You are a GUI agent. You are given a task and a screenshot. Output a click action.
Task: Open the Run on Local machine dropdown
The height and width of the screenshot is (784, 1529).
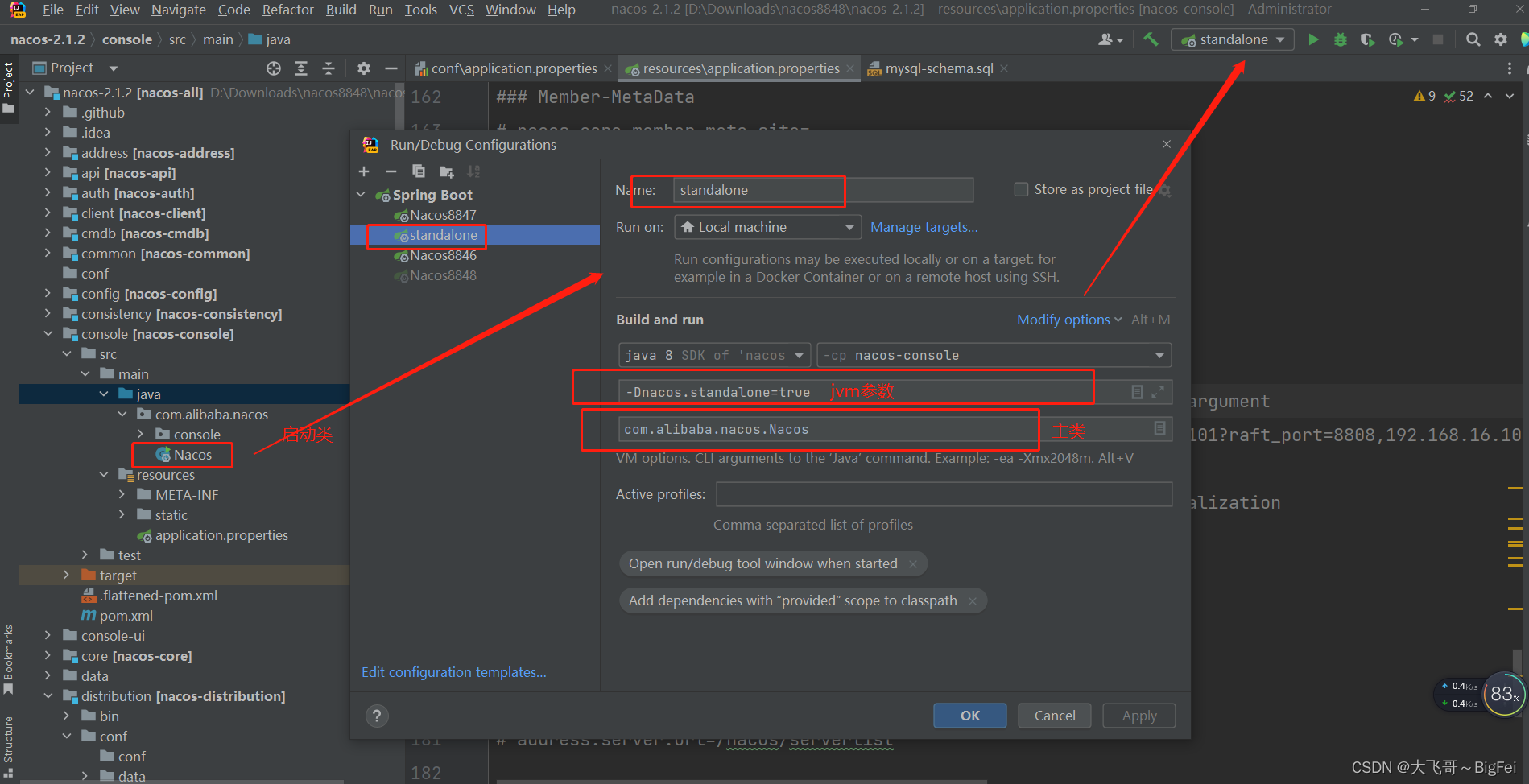tap(767, 227)
